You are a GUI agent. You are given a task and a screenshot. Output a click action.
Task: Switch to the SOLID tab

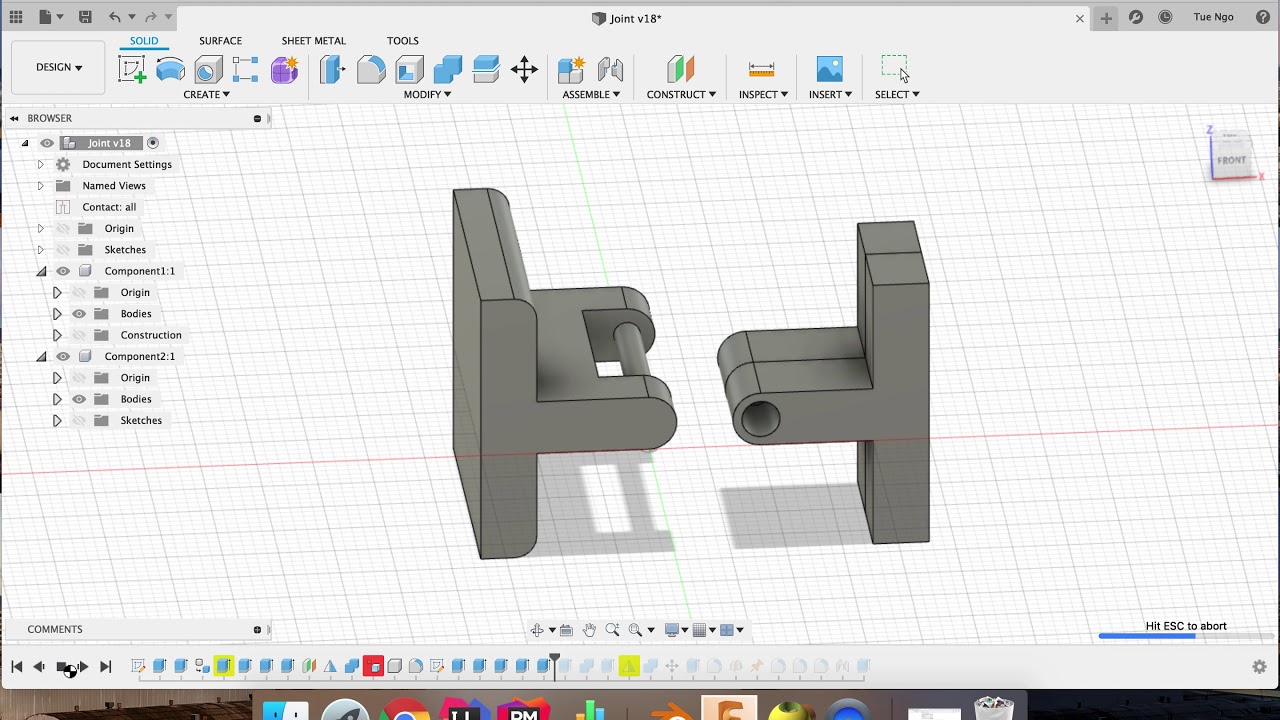[144, 41]
